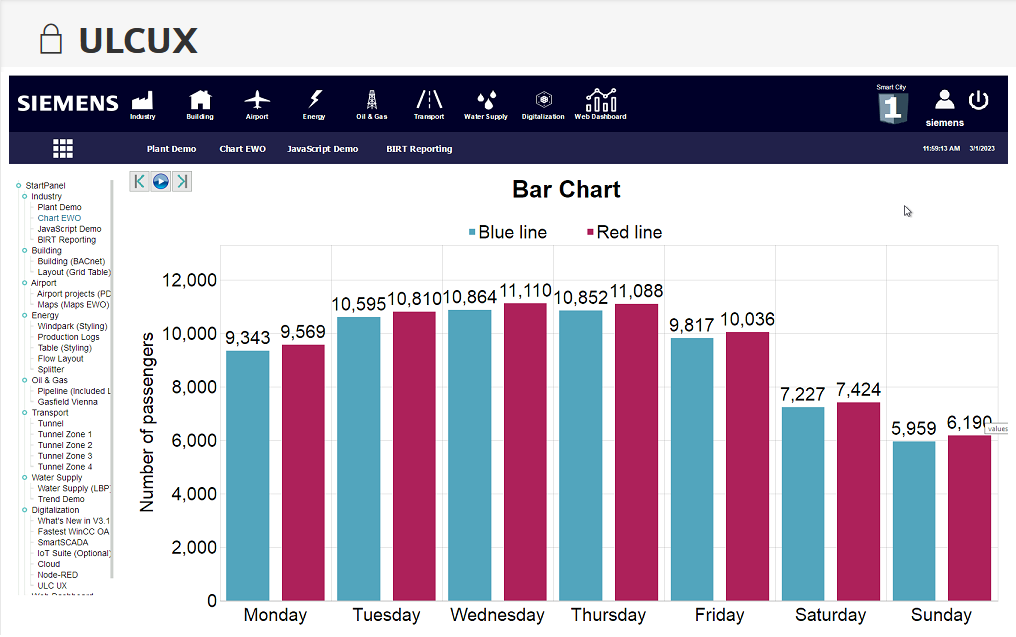The image size is (1016, 637).
Task: Go to Transport road icon
Action: (x=429, y=101)
